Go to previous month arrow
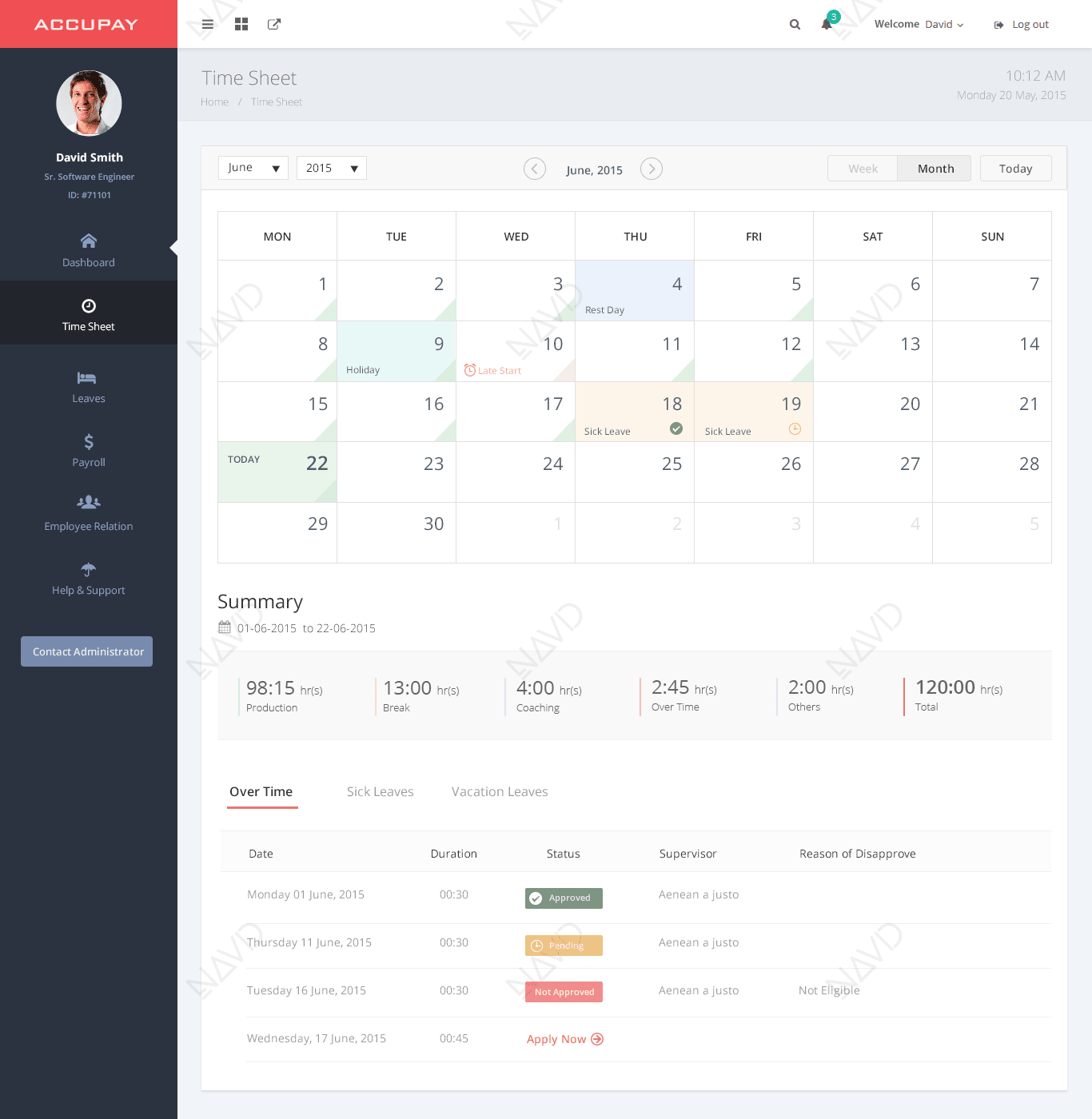Screen dimensions: 1092x1119 pyautogui.click(x=535, y=169)
